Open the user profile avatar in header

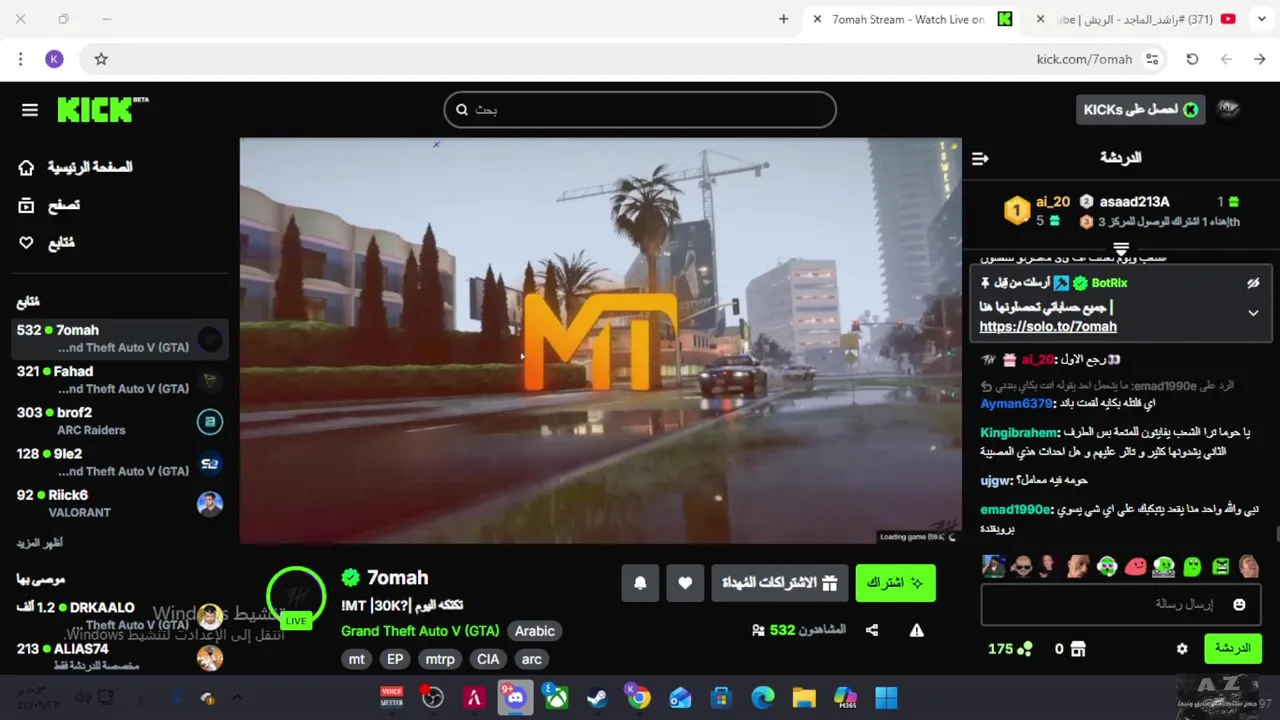[x=1229, y=110]
